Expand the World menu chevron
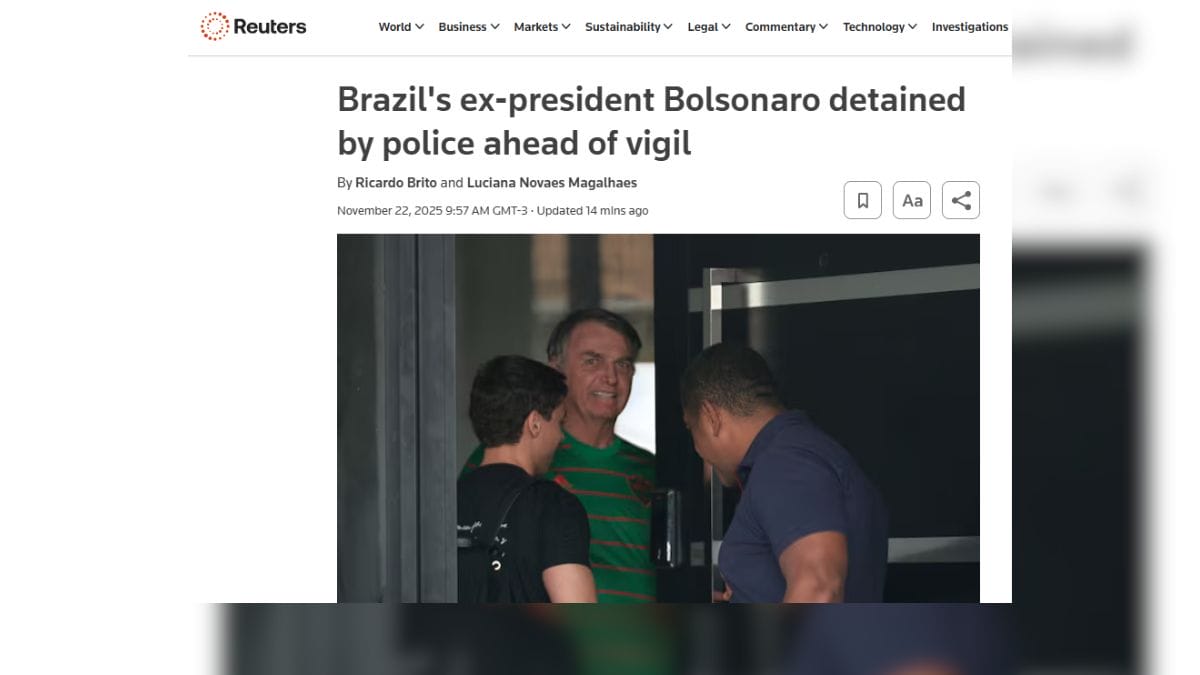Image resolution: width=1200 pixels, height=675 pixels. click(419, 27)
